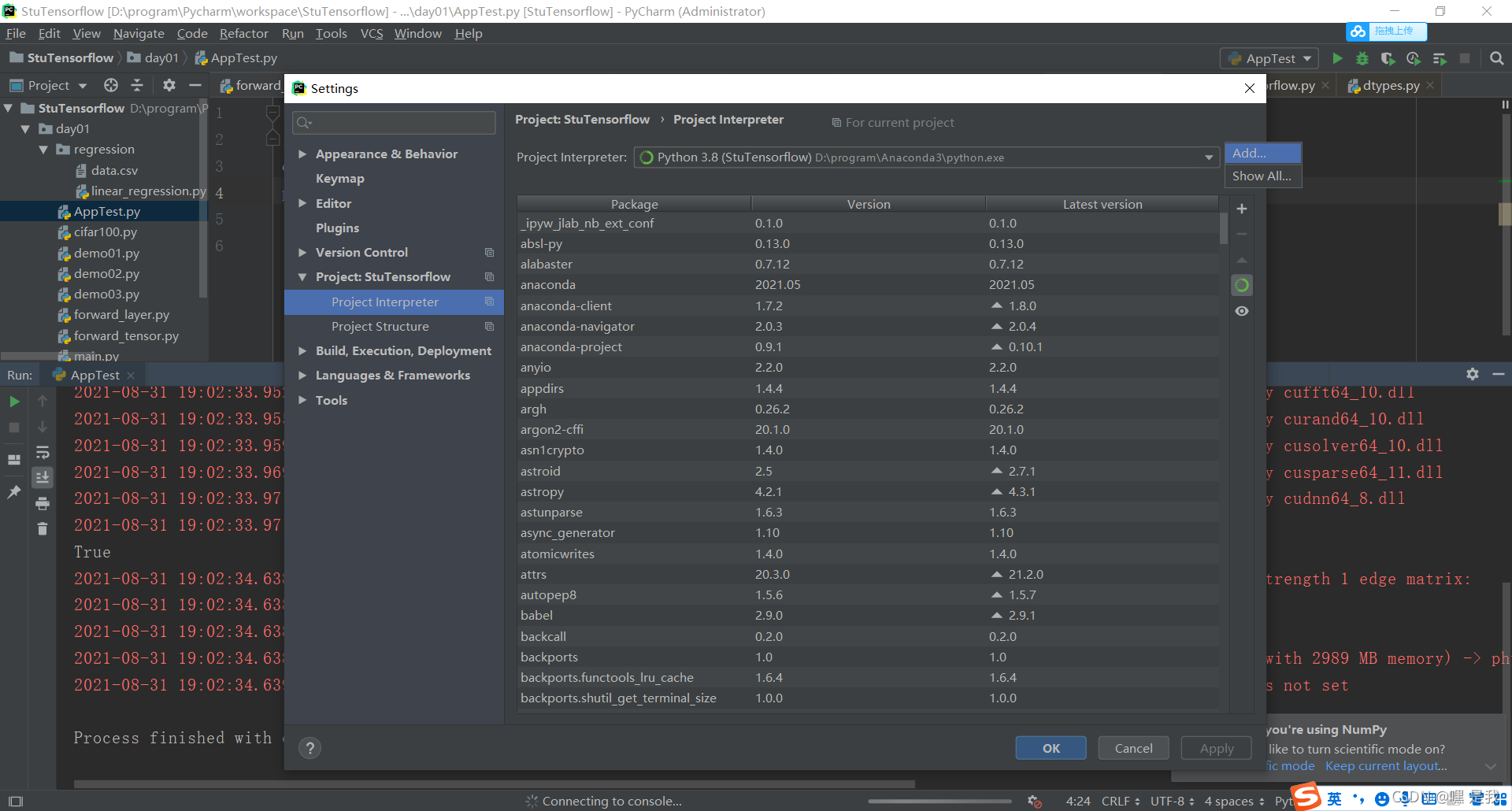
Task: Click UTF-8 encoding in status bar
Action: click(x=1173, y=801)
